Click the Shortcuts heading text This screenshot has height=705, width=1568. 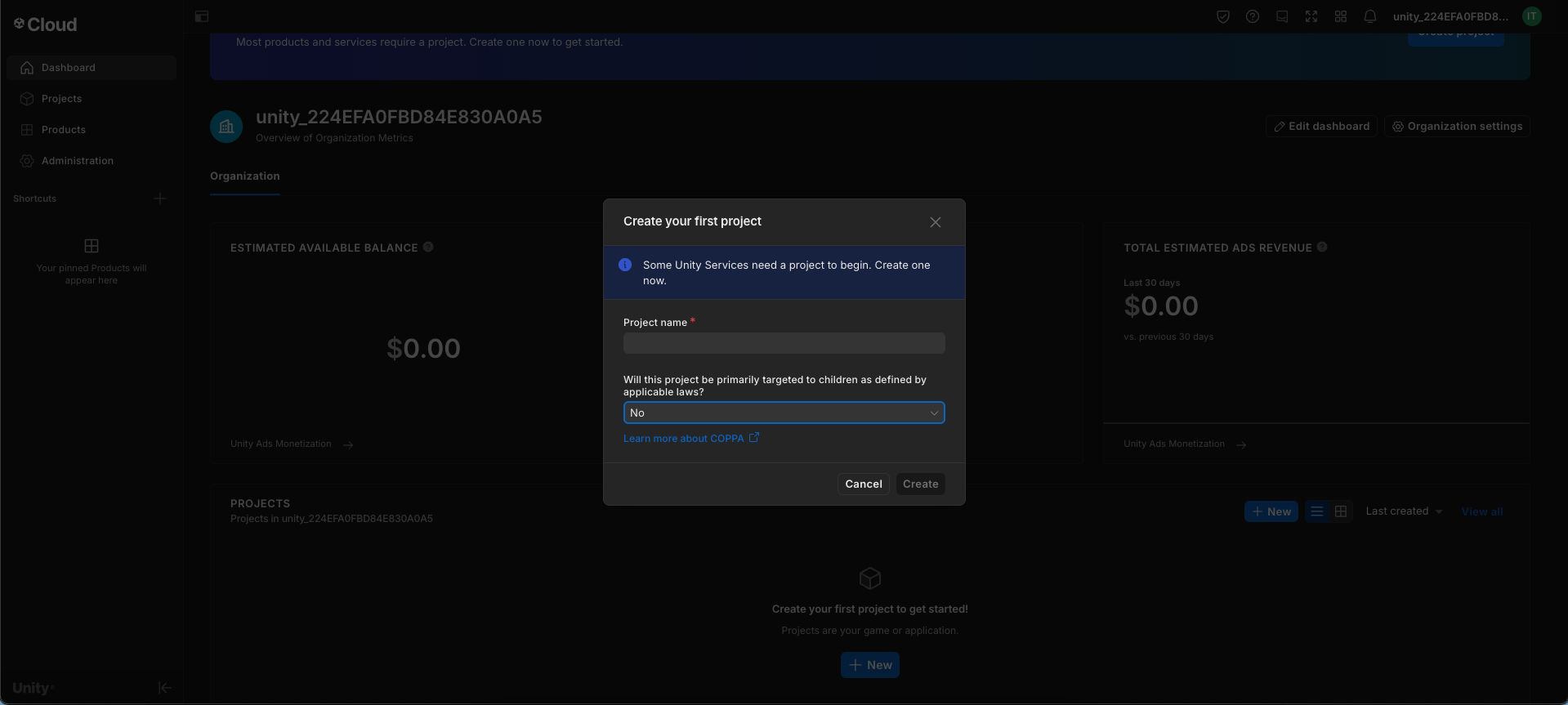[35, 199]
